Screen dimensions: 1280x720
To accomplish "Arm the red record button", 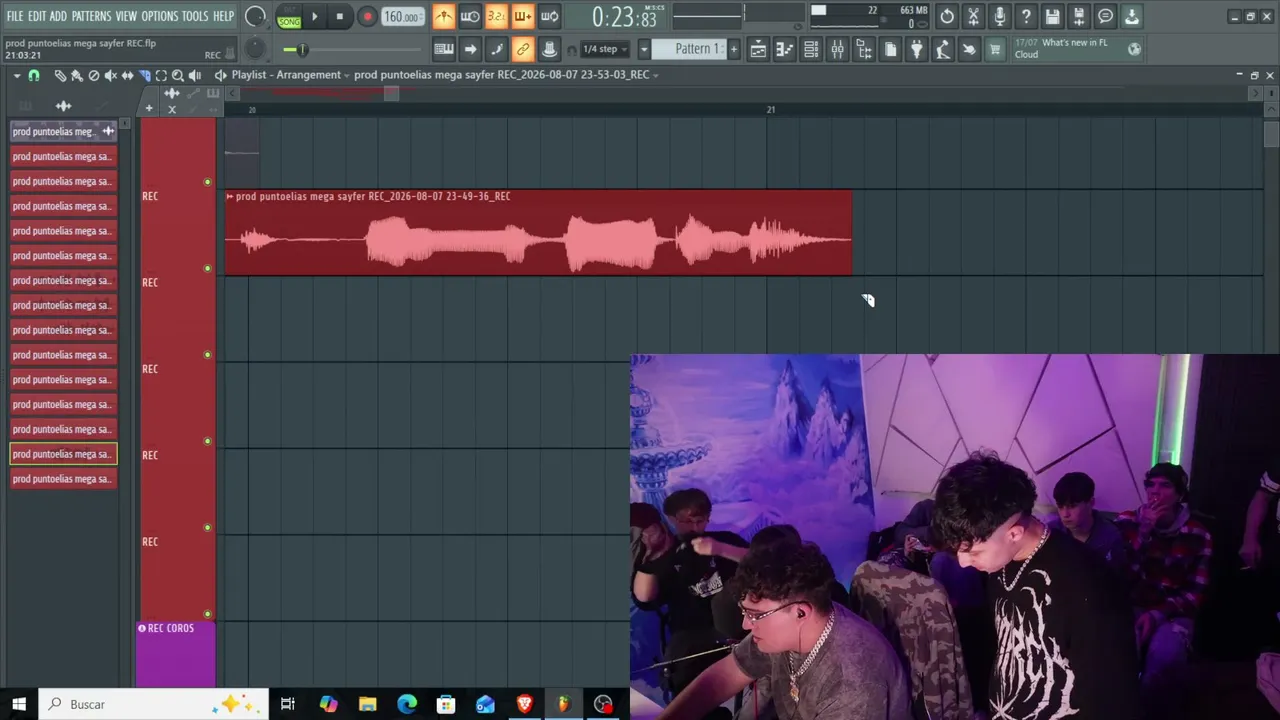I will [x=367, y=17].
